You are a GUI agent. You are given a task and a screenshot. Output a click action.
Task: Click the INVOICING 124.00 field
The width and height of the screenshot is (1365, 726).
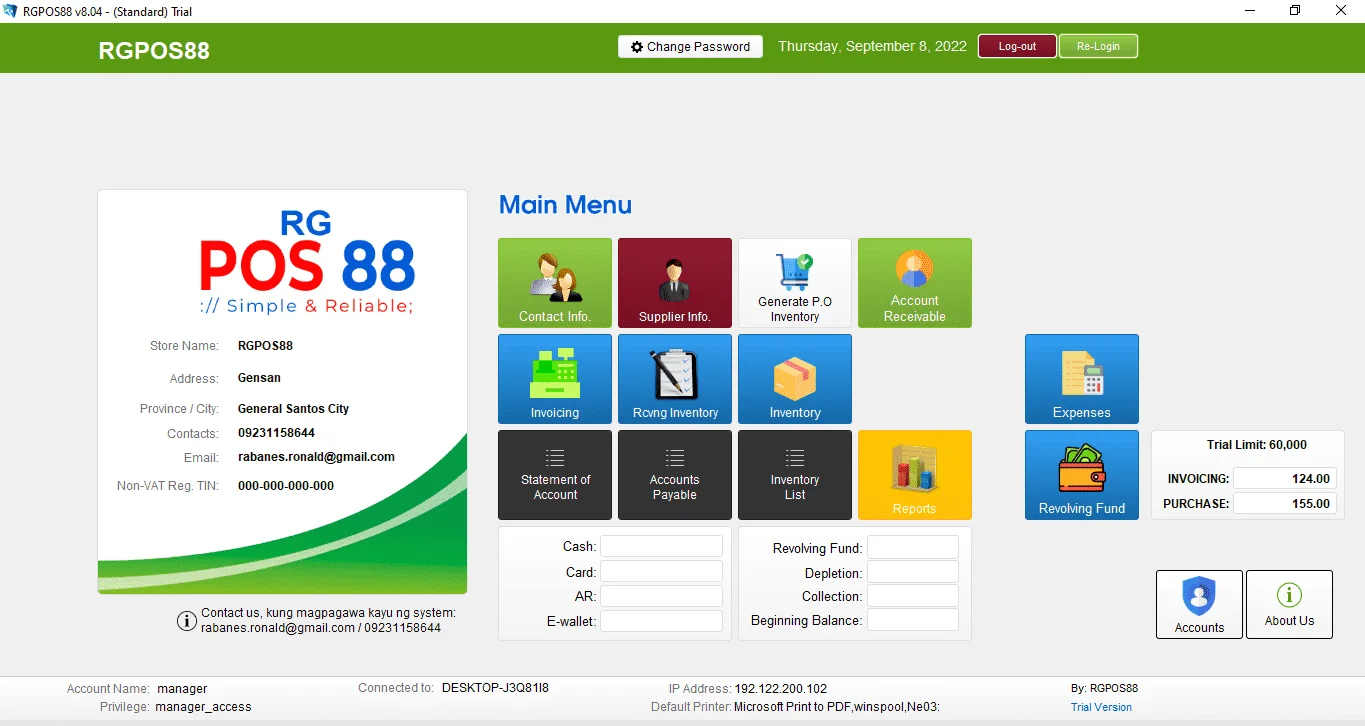click(1285, 478)
